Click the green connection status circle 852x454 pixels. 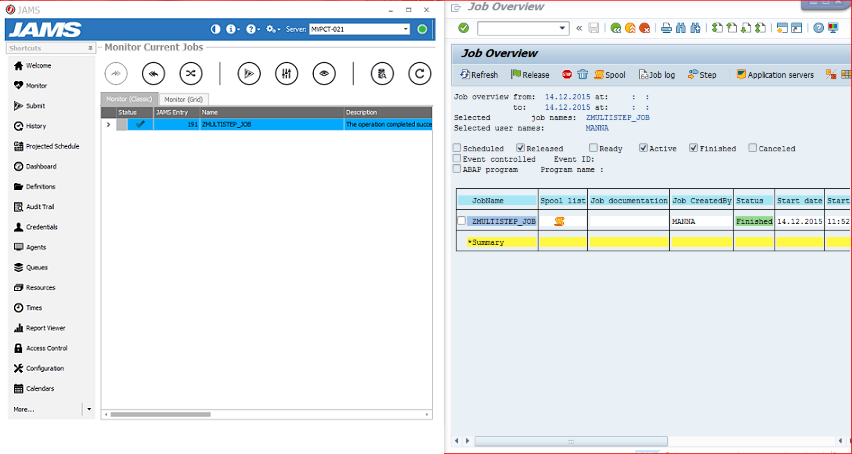(x=422, y=29)
